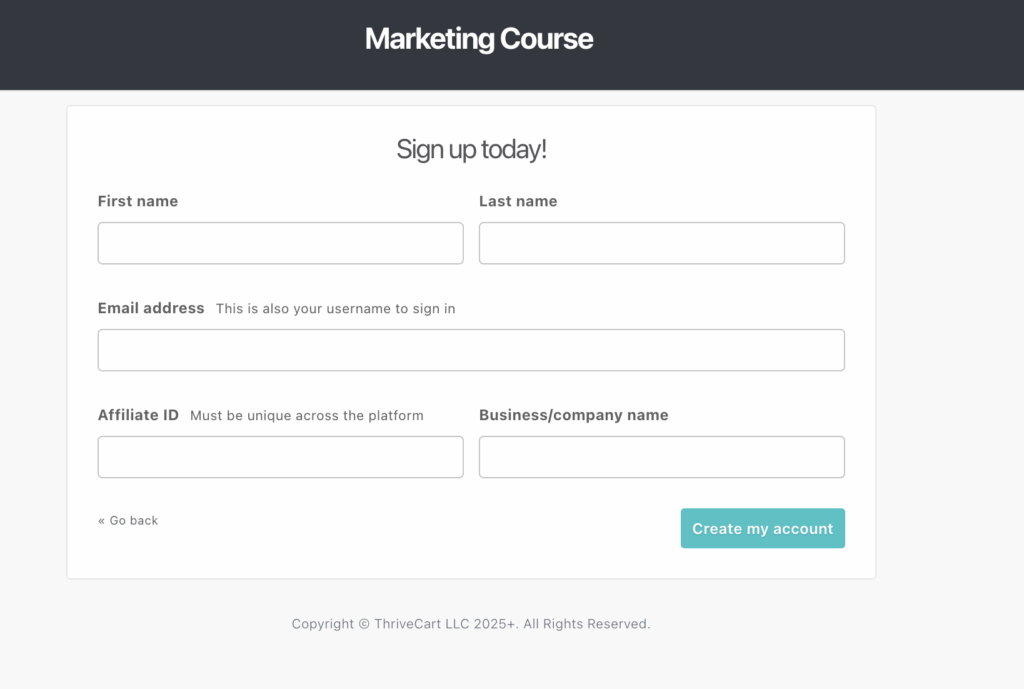Click the Last name label
1024x689 pixels.
pyautogui.click(x=518, y=201)
